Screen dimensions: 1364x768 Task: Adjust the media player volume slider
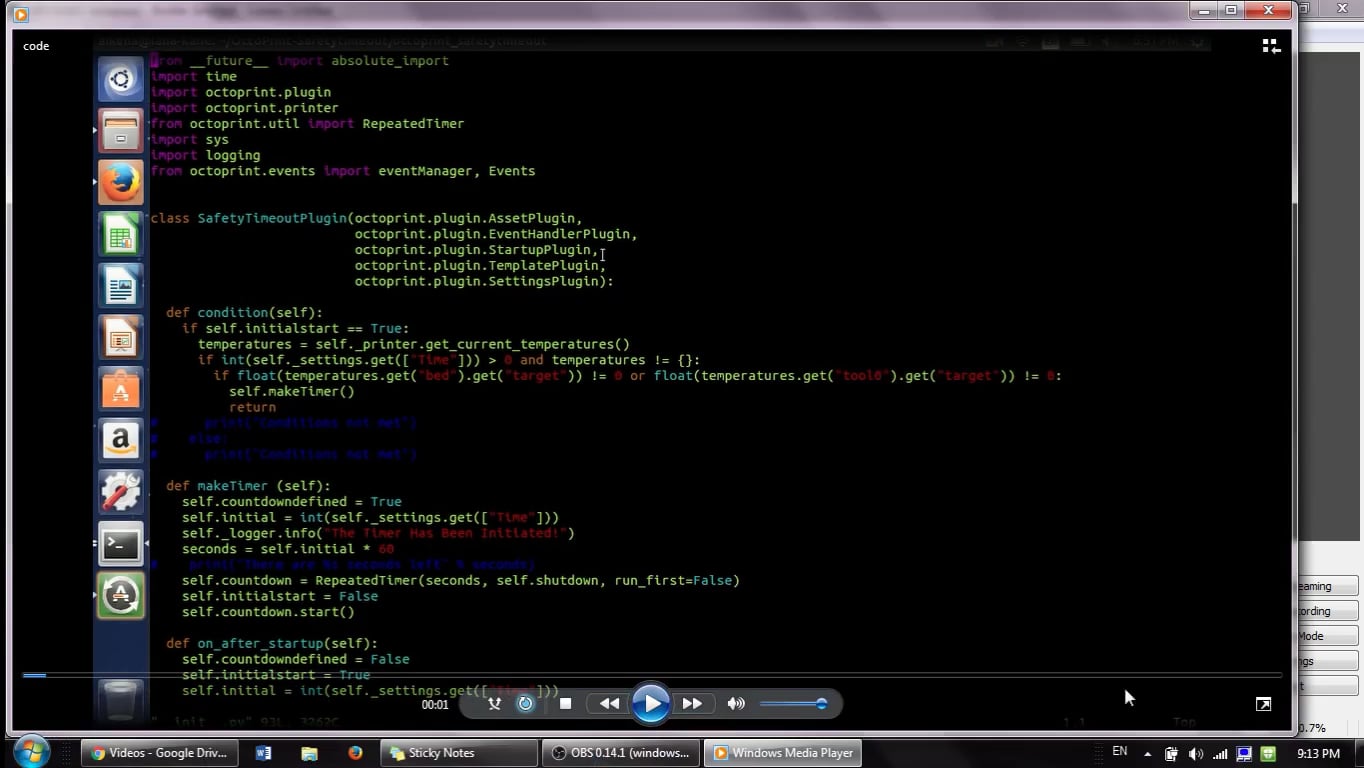coord(792,704)
